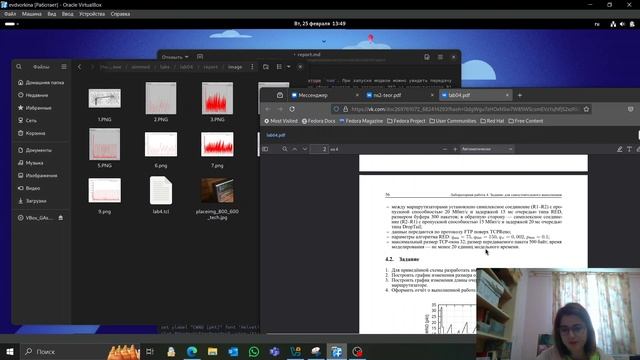Open the Red Hat bookmarks folder

492,121
